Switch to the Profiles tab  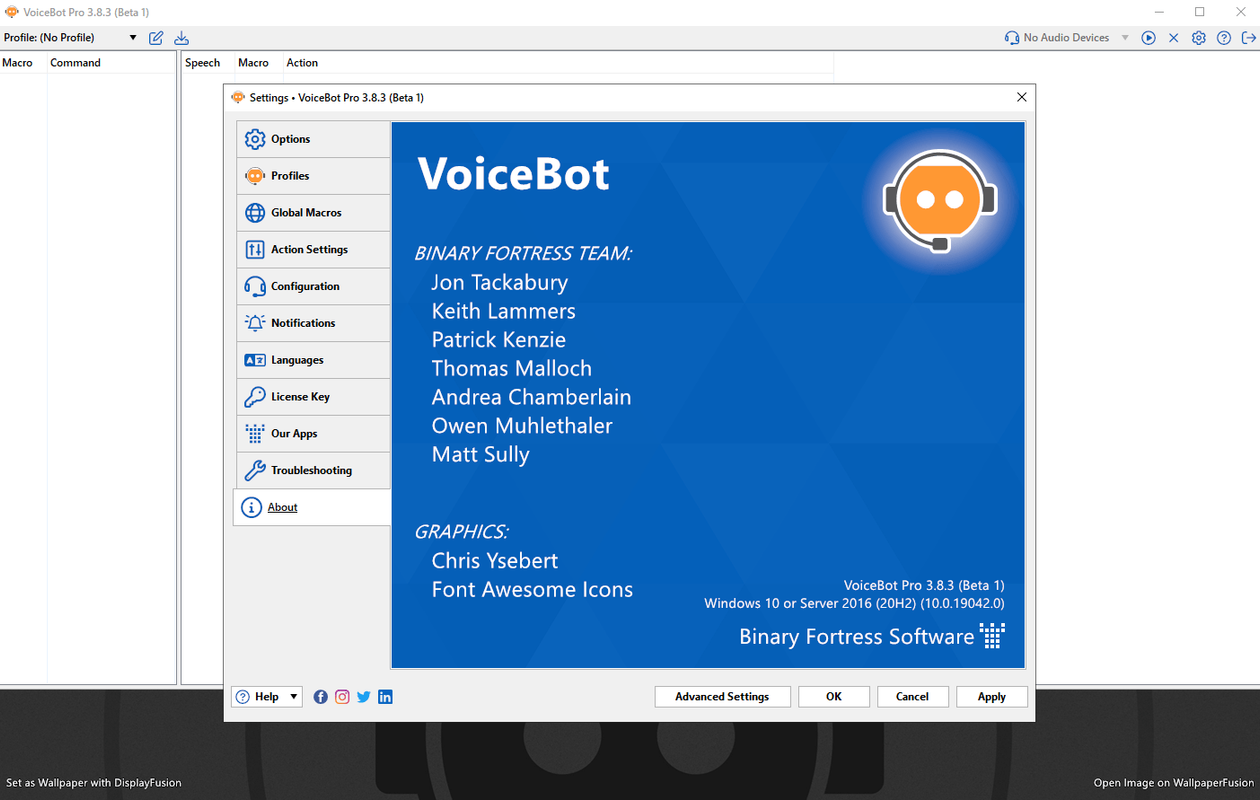[313, 176]
